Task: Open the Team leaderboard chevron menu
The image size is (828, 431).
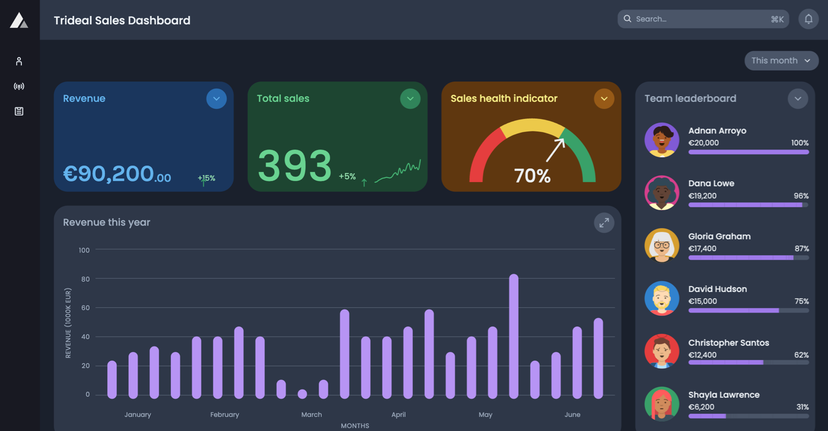Action: click(797, 99)
